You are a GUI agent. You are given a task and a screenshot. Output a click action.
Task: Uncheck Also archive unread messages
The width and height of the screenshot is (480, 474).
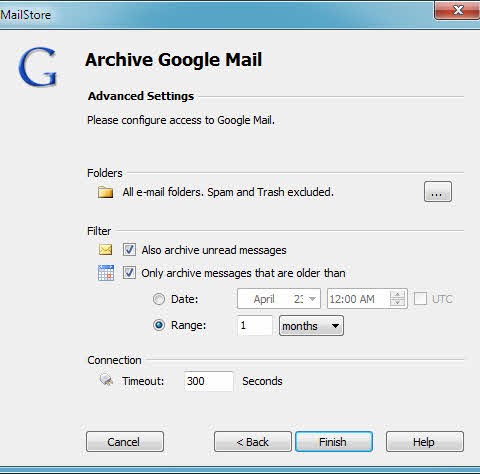pos(129,250)
